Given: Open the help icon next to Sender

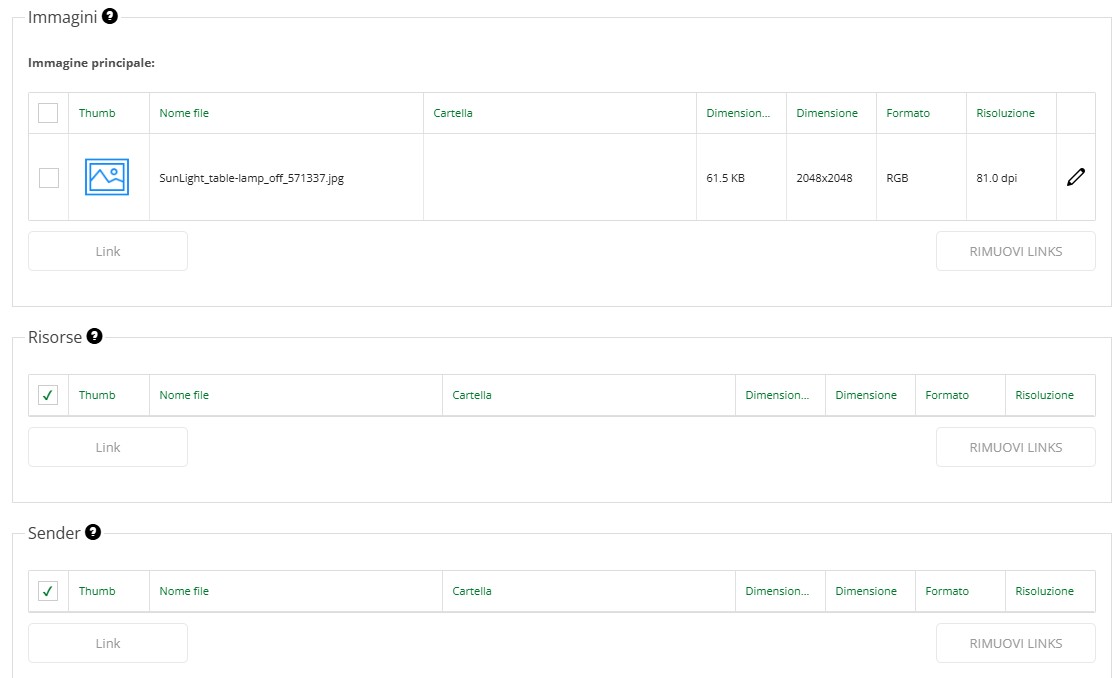Looking at the screenshot, I should [x=93, y=532].
